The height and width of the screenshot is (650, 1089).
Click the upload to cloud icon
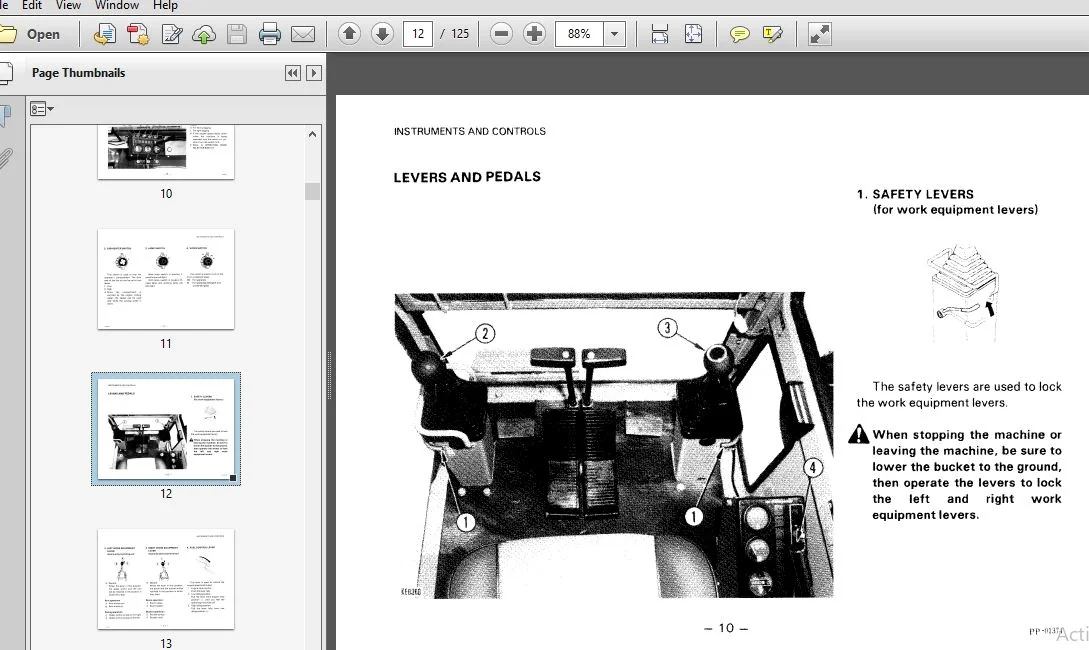point(204,34)
